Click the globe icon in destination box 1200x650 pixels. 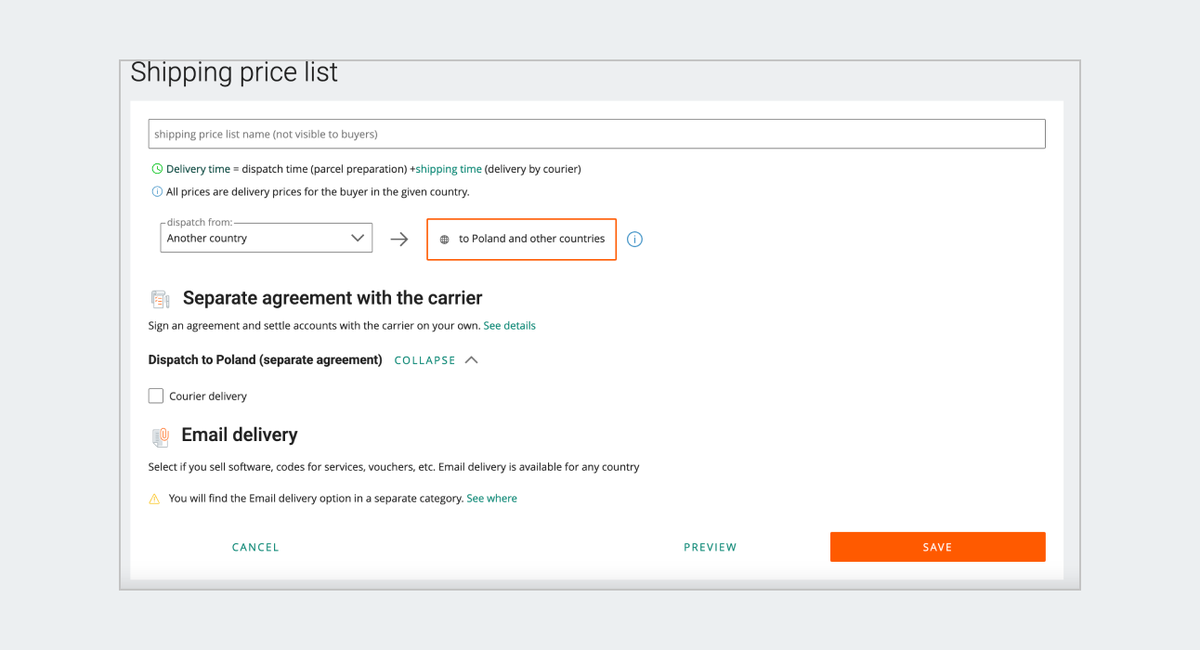(445, 240)
